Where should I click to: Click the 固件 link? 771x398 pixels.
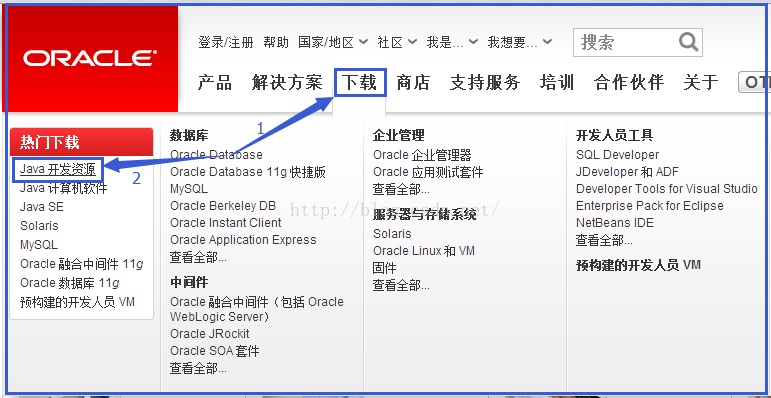click(384, 268)
